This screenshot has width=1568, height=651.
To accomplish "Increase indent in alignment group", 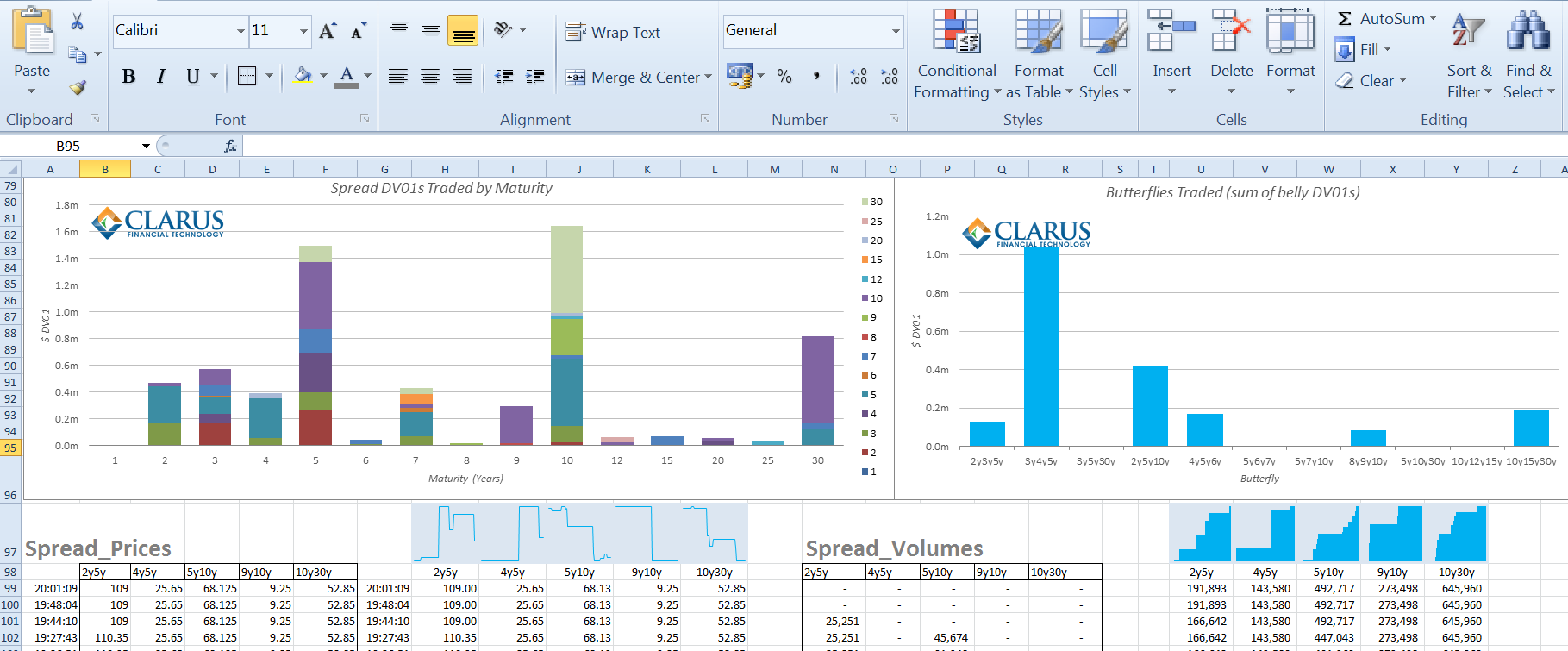I will click(535, 76).
